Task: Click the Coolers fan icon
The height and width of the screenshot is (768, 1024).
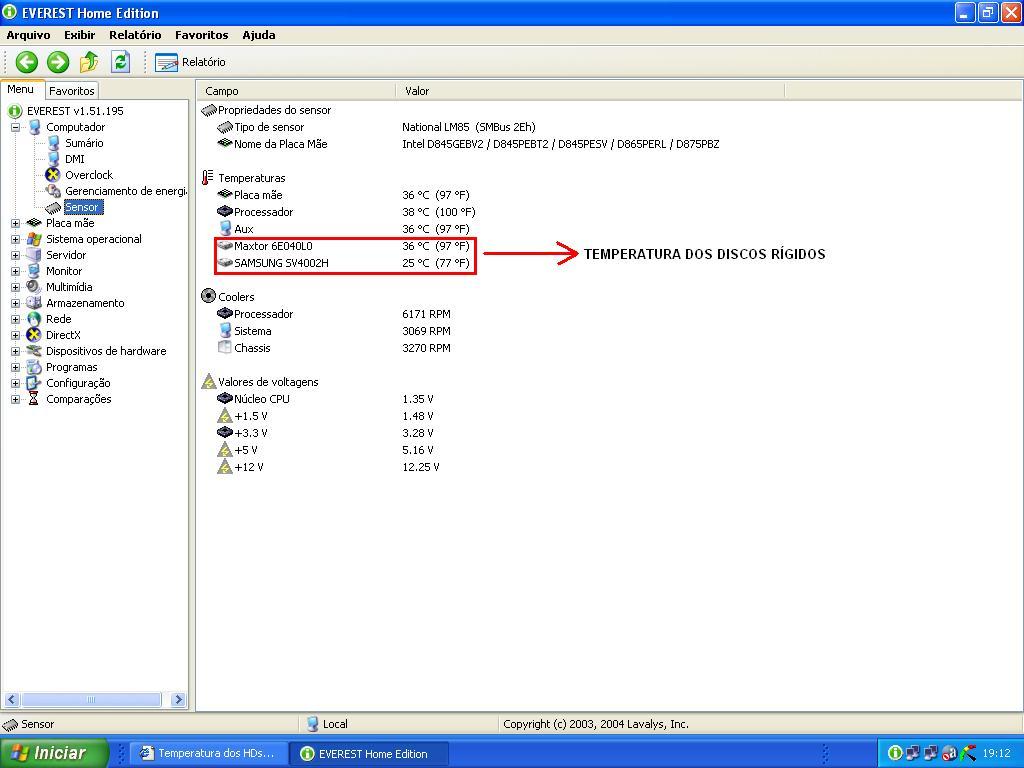Action: tap(208, 296)
